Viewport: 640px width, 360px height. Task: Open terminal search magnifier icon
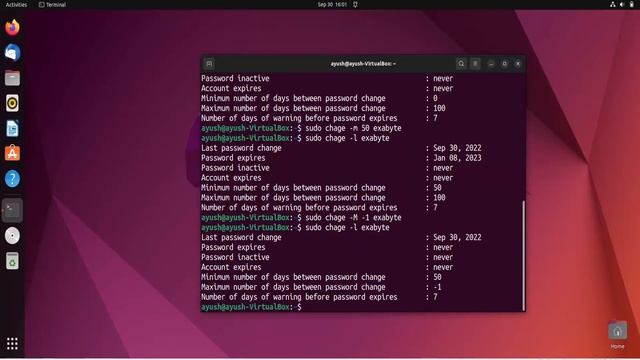461,64
